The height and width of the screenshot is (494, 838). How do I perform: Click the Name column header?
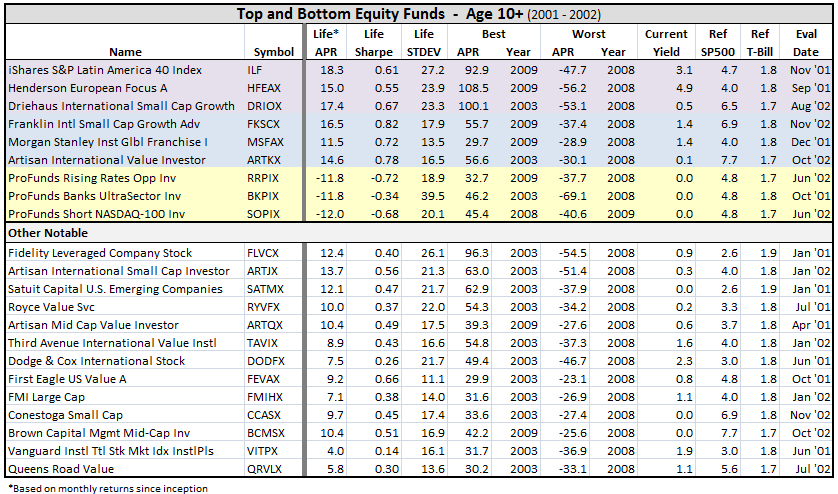coord(125,52)
